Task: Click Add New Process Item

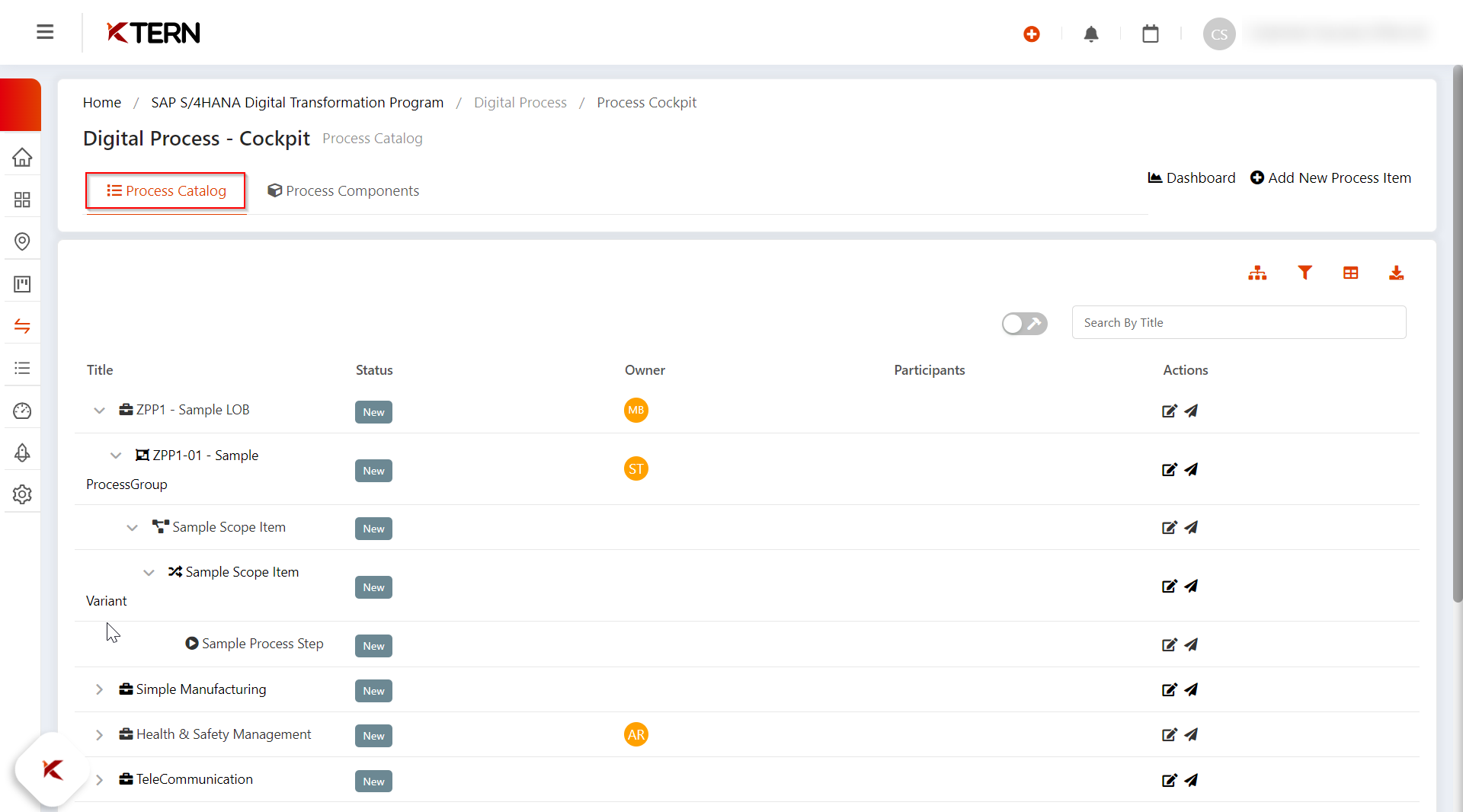Action: [1330, 178]
